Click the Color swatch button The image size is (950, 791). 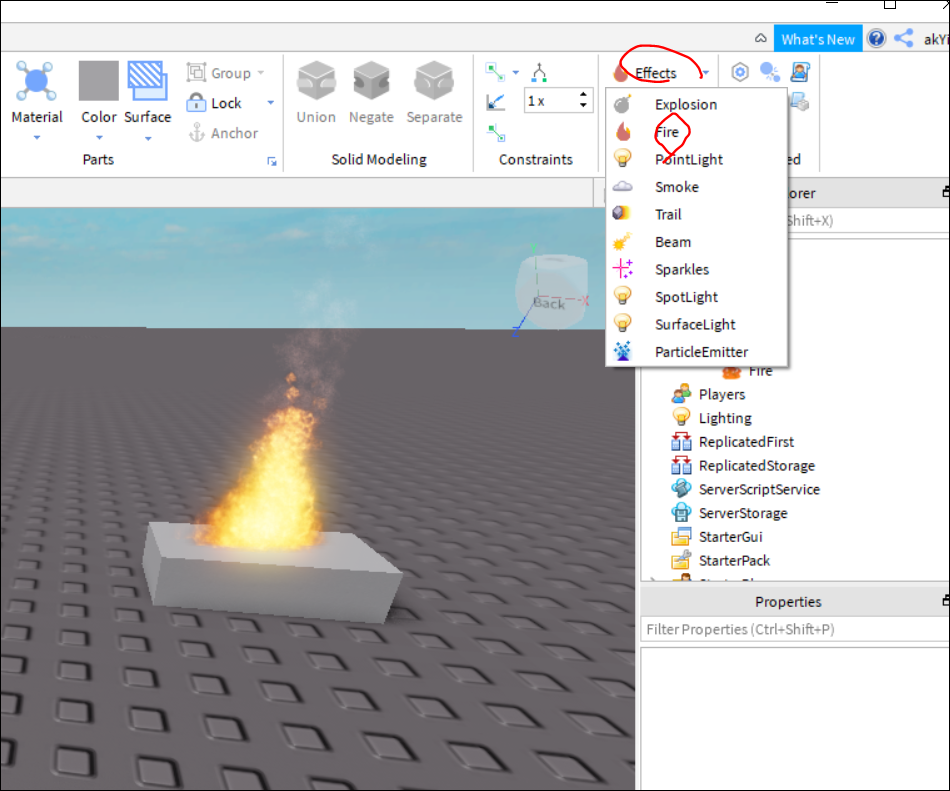[99, 81]
